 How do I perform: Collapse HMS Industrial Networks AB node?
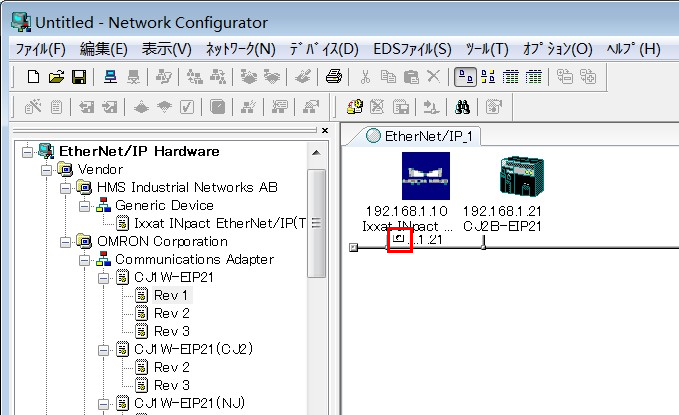point(65,188)
